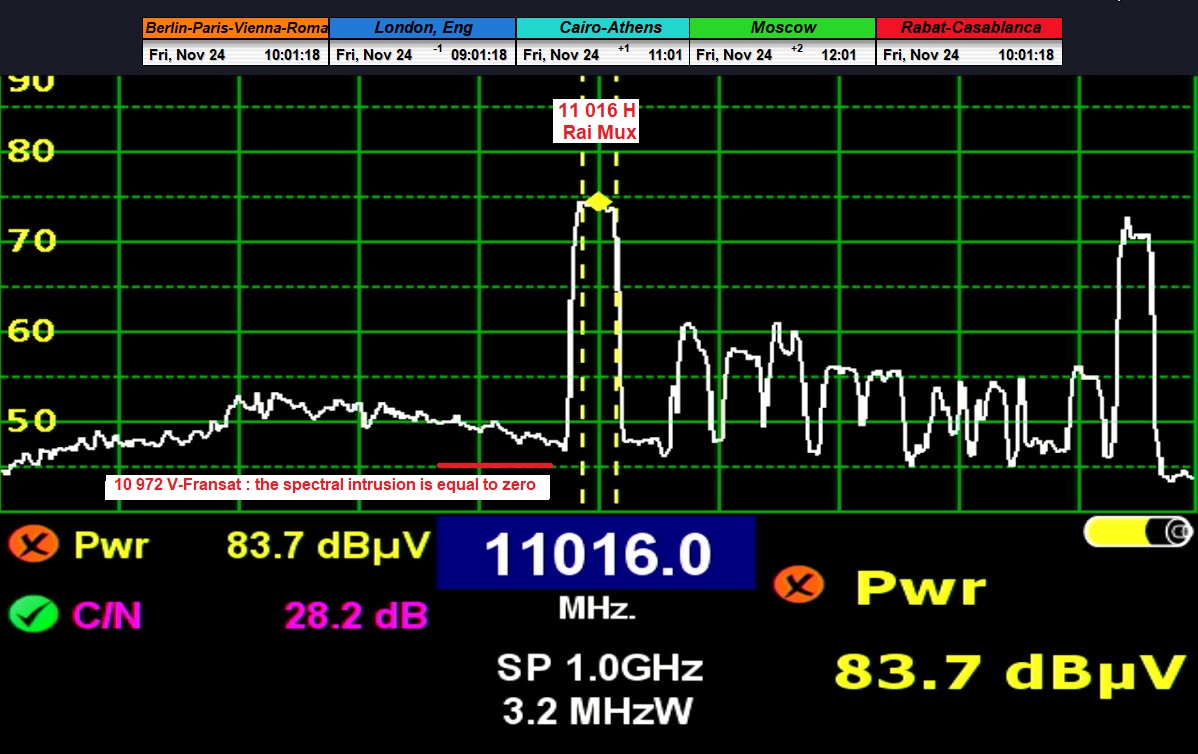Image resolution: width=1198 pixels, height=754 pixels.
Task: Click the red underline below the spectrum trace
Action: click(495, 465)
